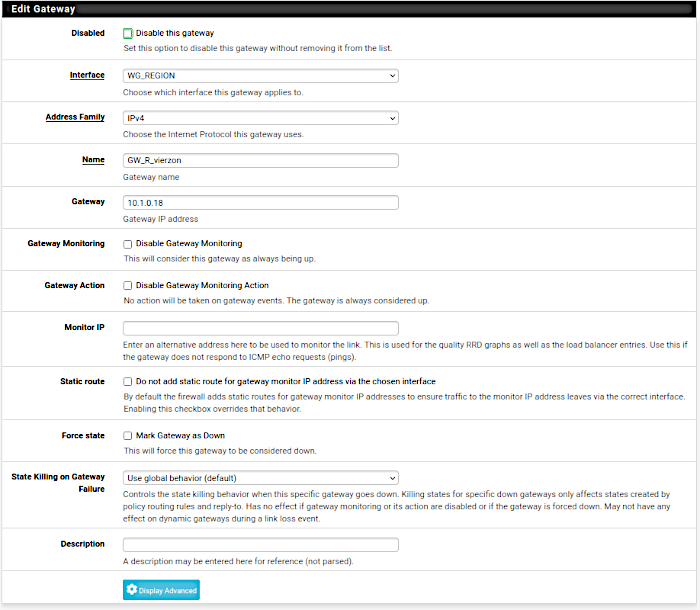Select the Description text box
The image size is (700, 610).
pos(260,545)
